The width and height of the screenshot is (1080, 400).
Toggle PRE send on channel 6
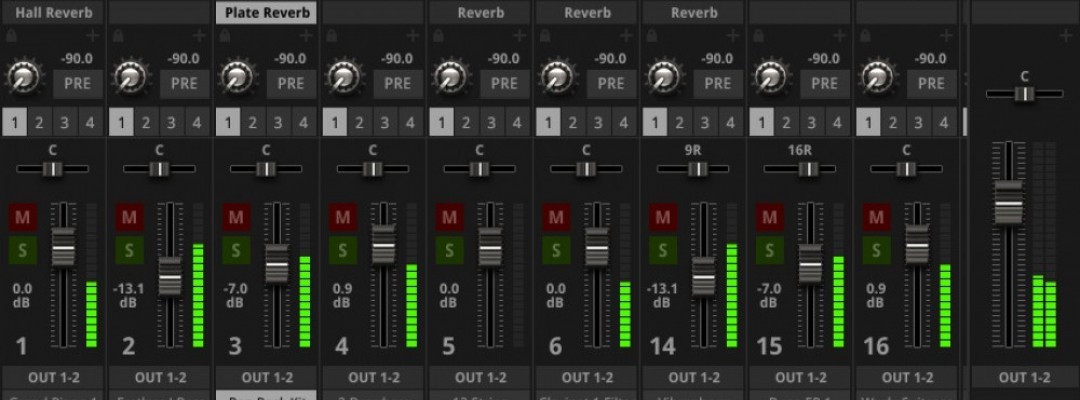(x=611, y=83)
